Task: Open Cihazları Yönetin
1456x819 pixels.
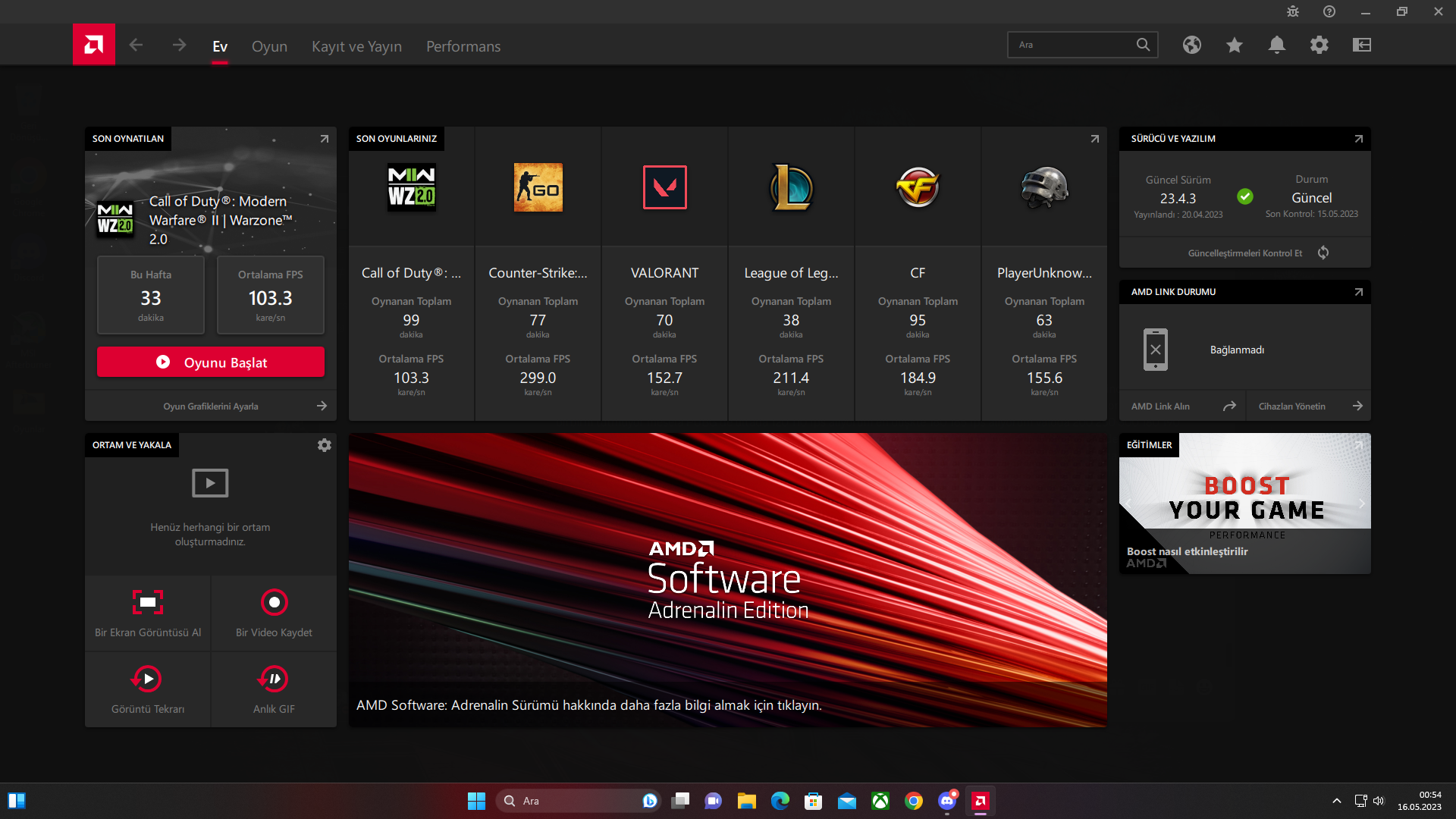Action: (x=1309, y=406)
